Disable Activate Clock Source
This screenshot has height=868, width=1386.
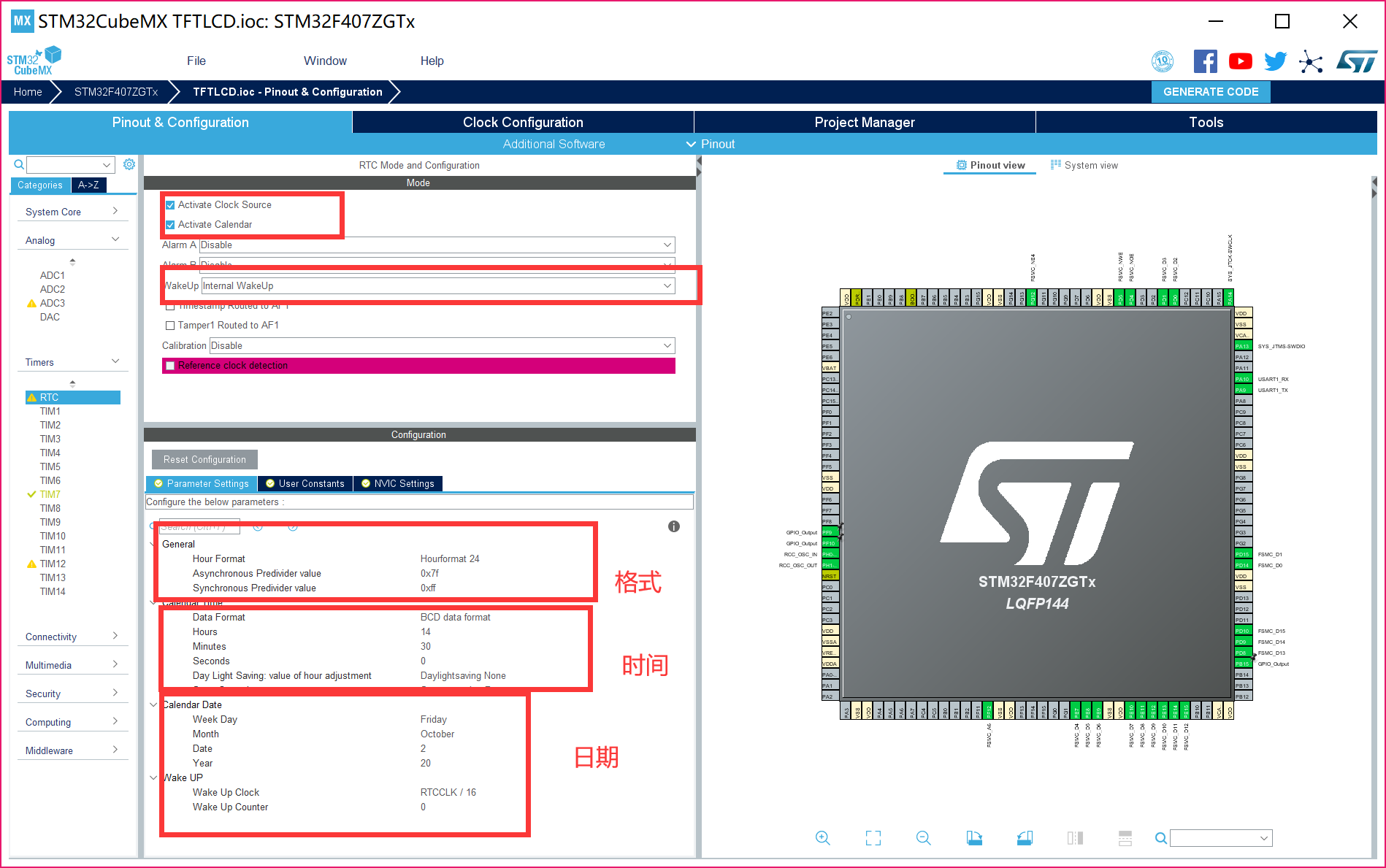(x=171, y=204)
